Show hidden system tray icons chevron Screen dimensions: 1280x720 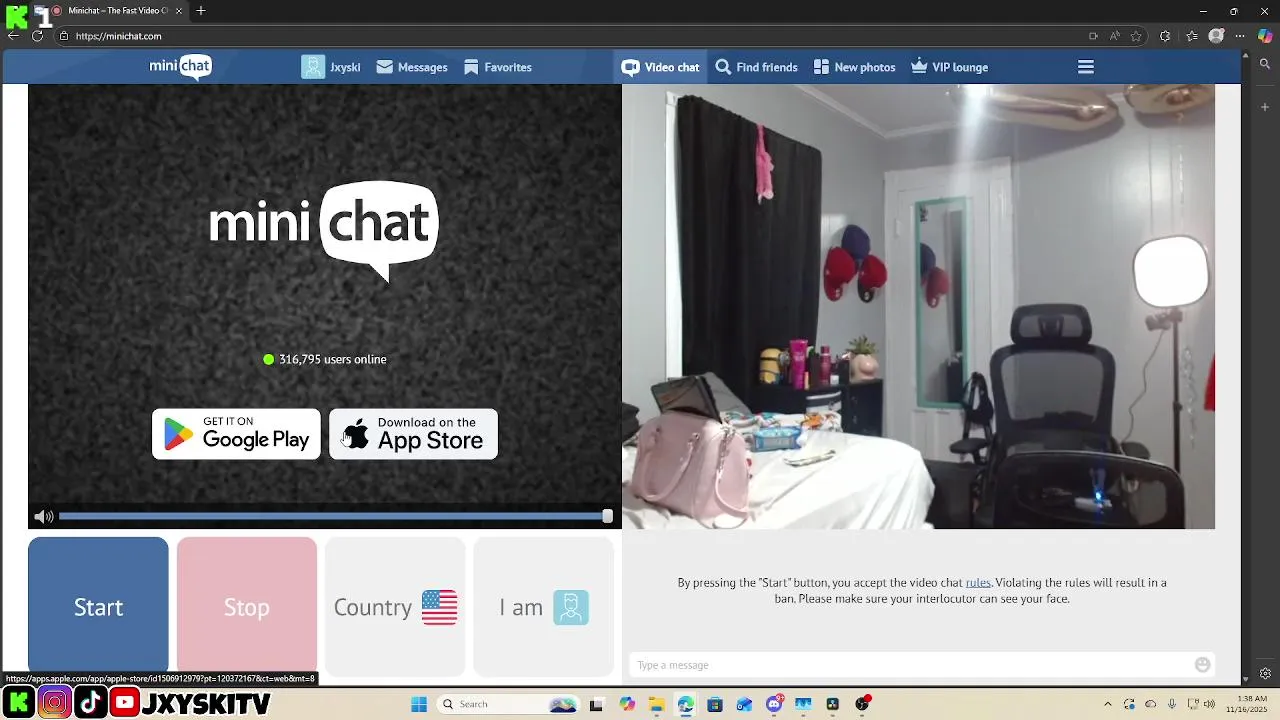(1107, 704)
